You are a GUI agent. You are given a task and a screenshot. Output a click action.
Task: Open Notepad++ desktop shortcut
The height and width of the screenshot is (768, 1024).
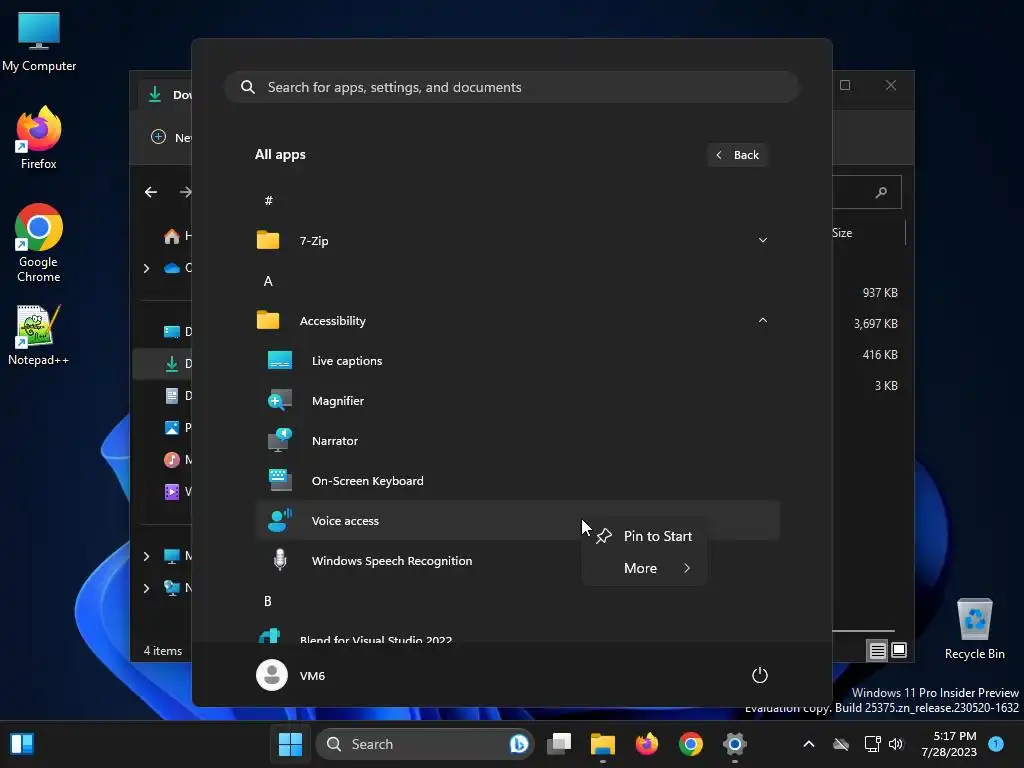(x=39, y=335)
